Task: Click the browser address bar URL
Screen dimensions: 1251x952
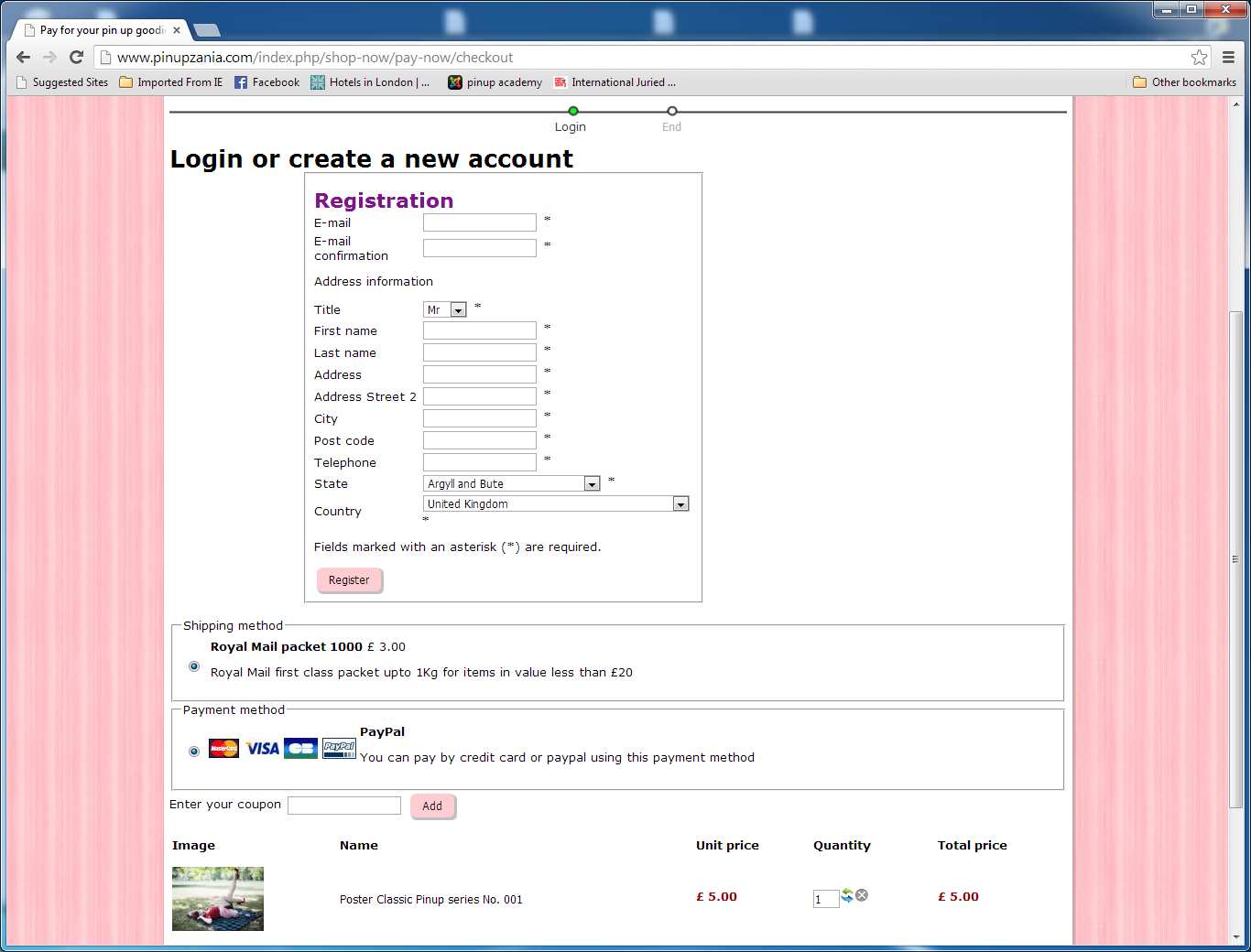Action: pyautogui.click(x=315, y=58)
